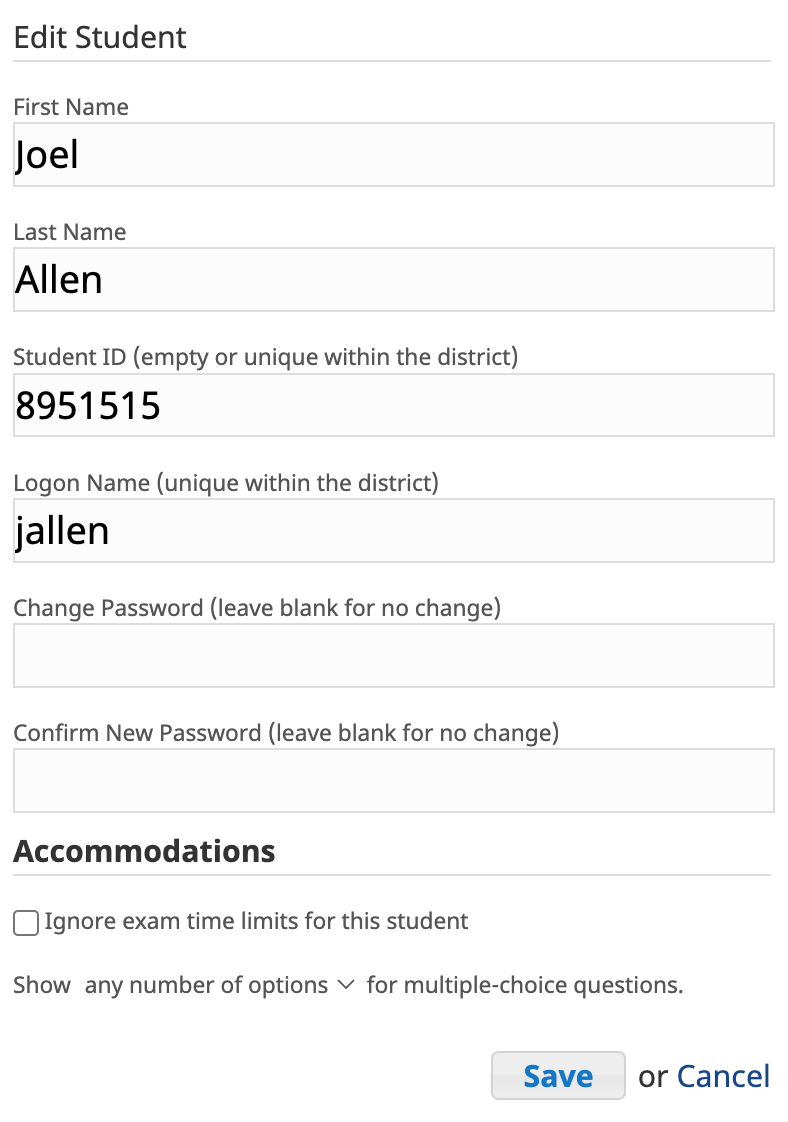Screen dimensions: 788x1122
Task: Click the 'Ignore exam time limits' label text
Action: coord(256,922)
